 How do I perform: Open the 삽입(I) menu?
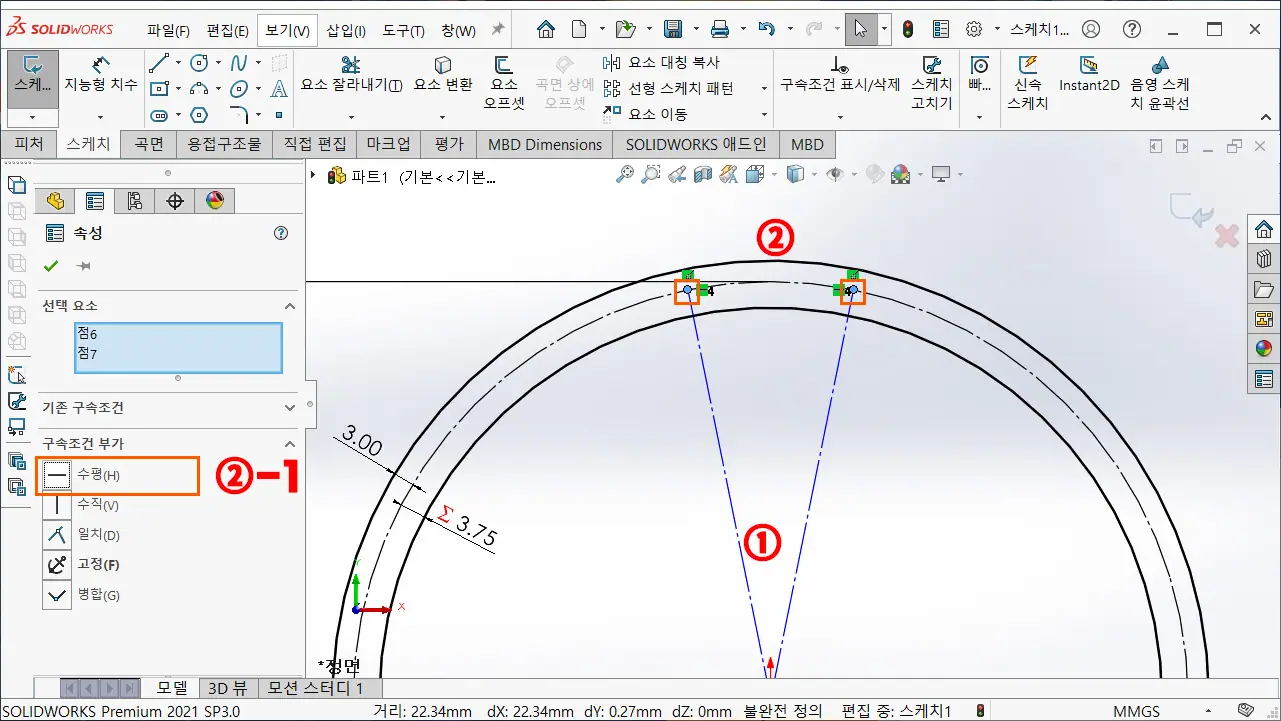click(x=346, y=30)
